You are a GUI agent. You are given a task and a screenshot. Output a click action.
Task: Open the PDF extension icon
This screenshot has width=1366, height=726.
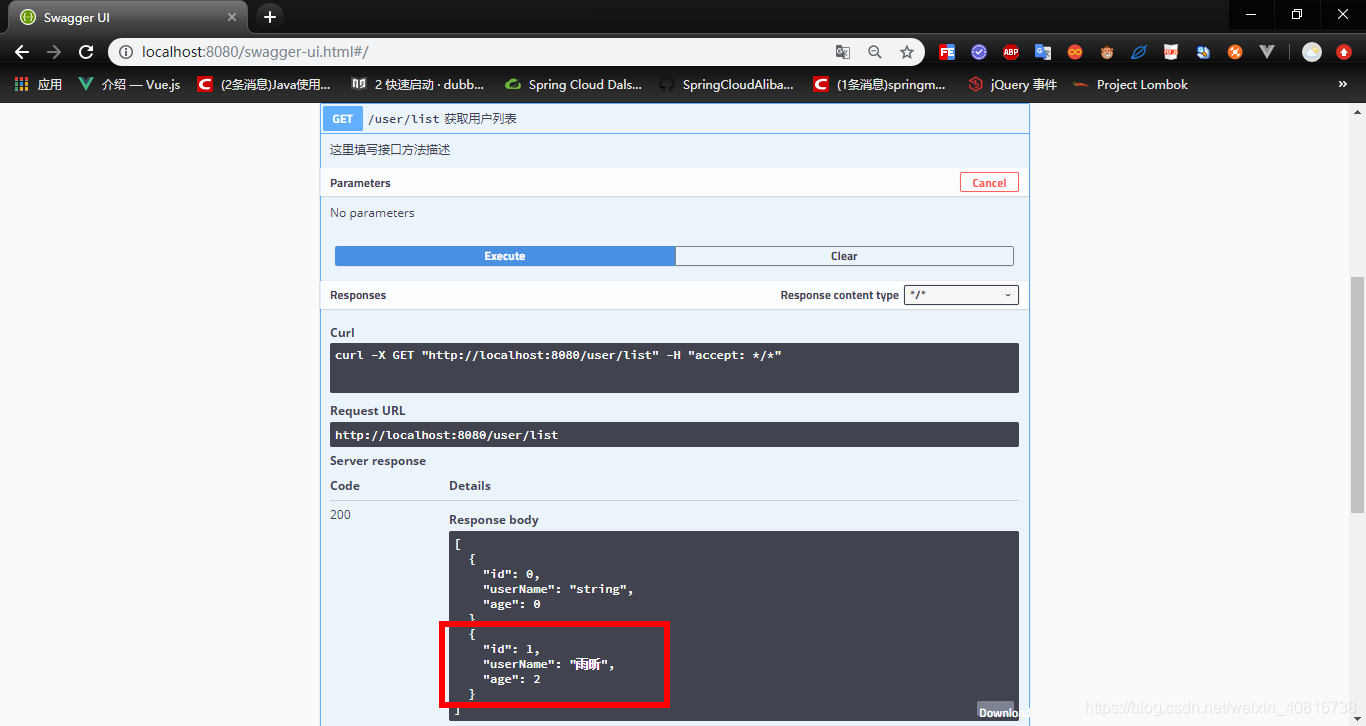tap(1171, 52)
